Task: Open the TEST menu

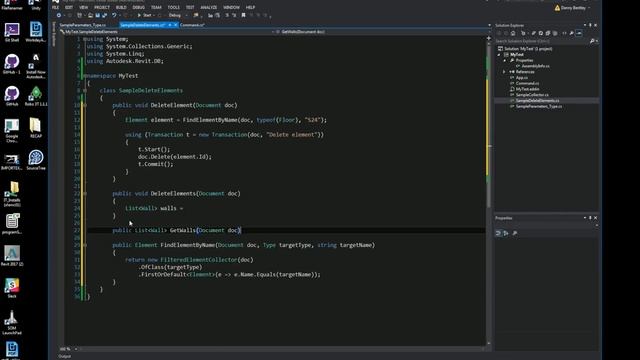Action: 190,7
